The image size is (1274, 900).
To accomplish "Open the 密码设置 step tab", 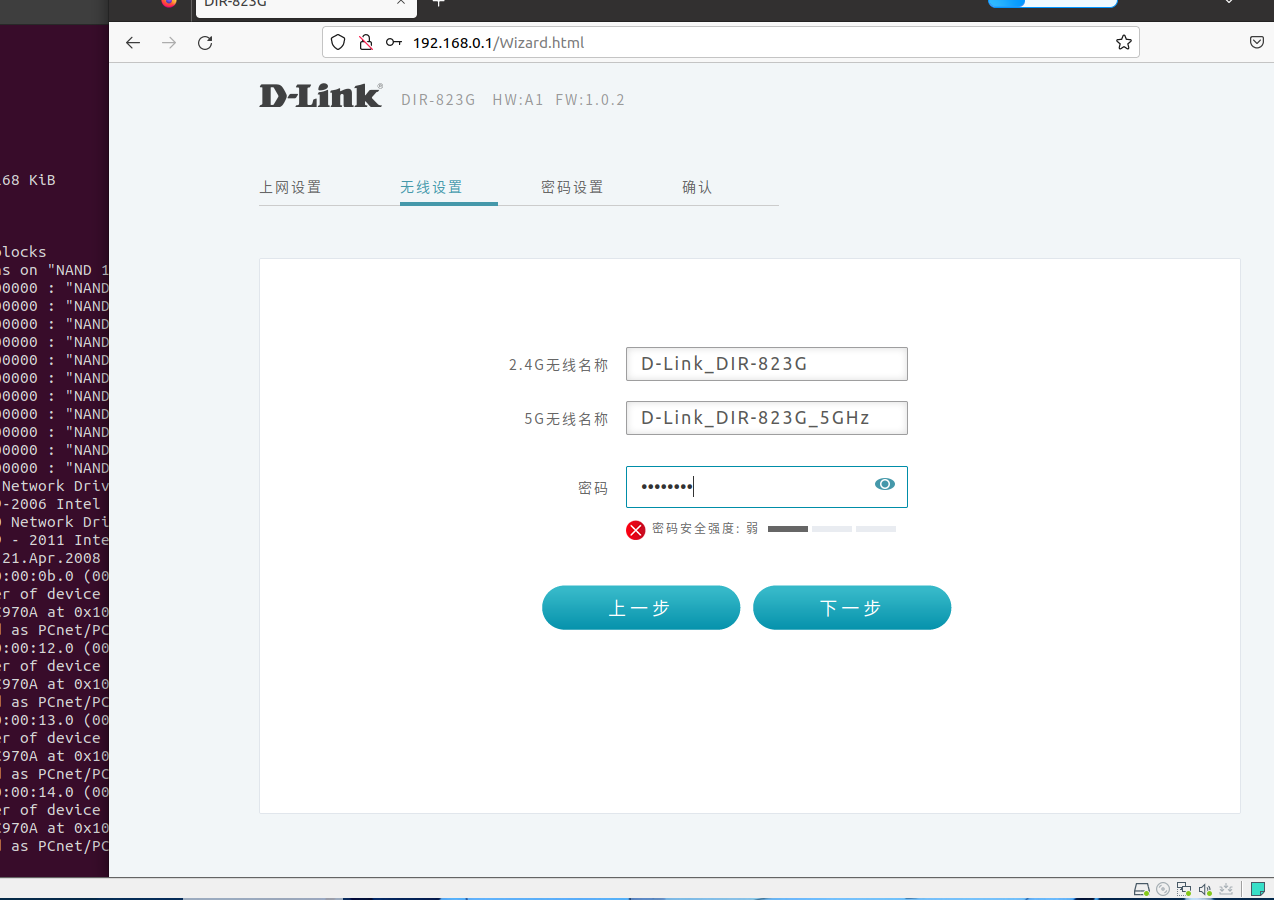I will (x=572, y=188).
